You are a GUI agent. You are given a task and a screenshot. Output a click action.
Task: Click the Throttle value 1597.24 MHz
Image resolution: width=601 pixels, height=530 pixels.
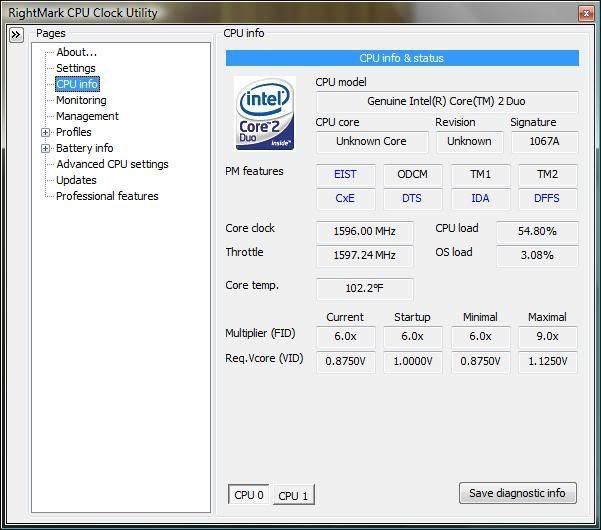365,256
